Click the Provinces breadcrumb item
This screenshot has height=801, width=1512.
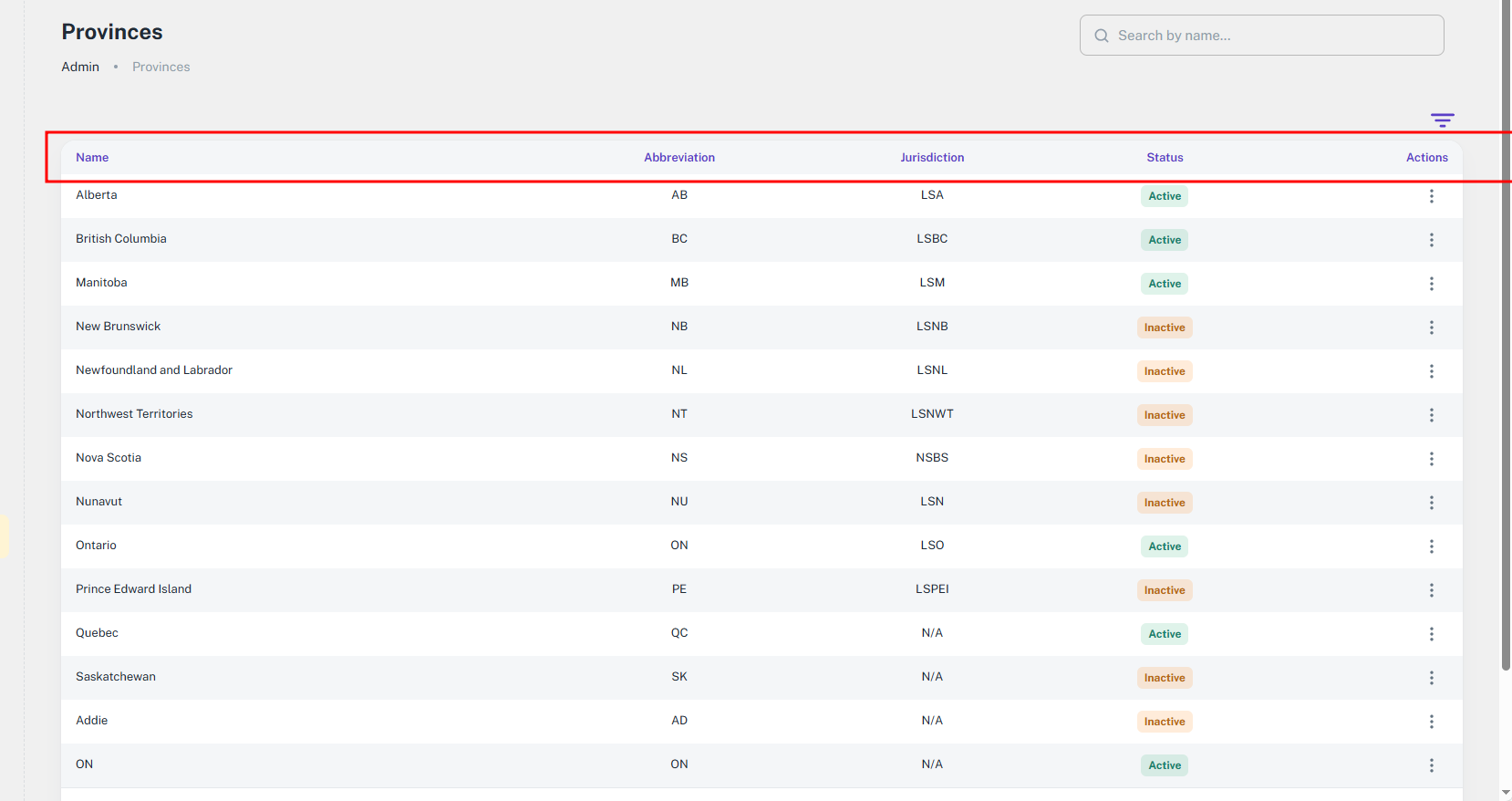pyautogui.click(x=161, y=67)
